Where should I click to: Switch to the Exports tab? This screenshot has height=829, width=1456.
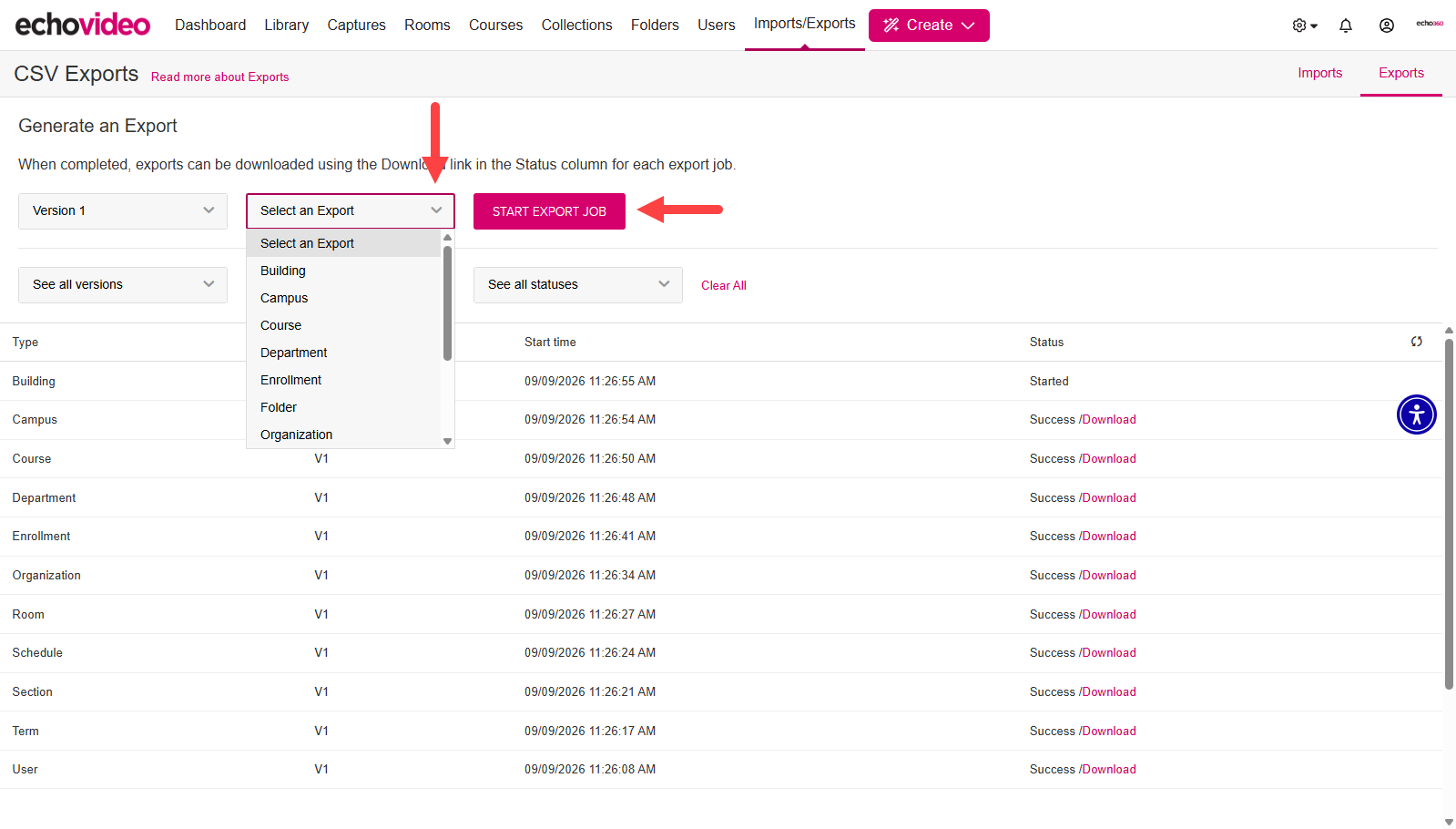[1400, 73]
